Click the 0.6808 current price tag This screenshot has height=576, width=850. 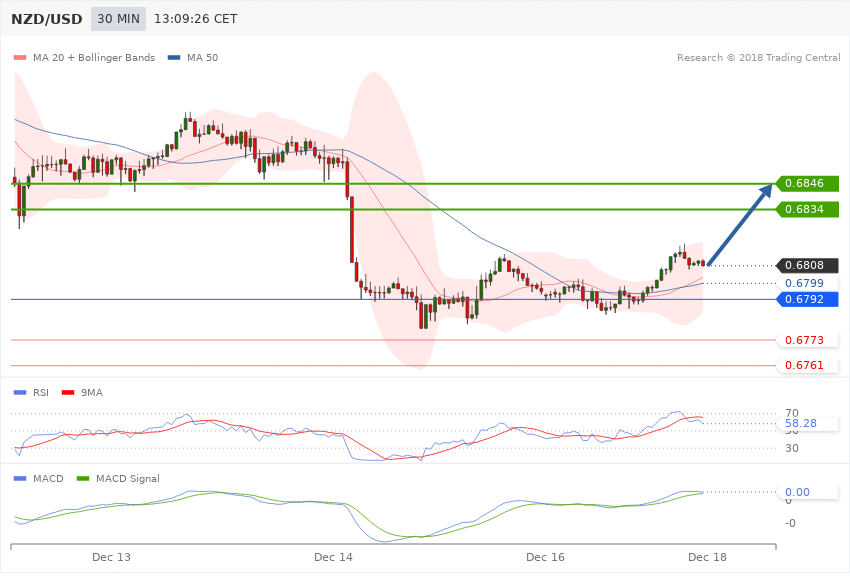tap(808, 266)
